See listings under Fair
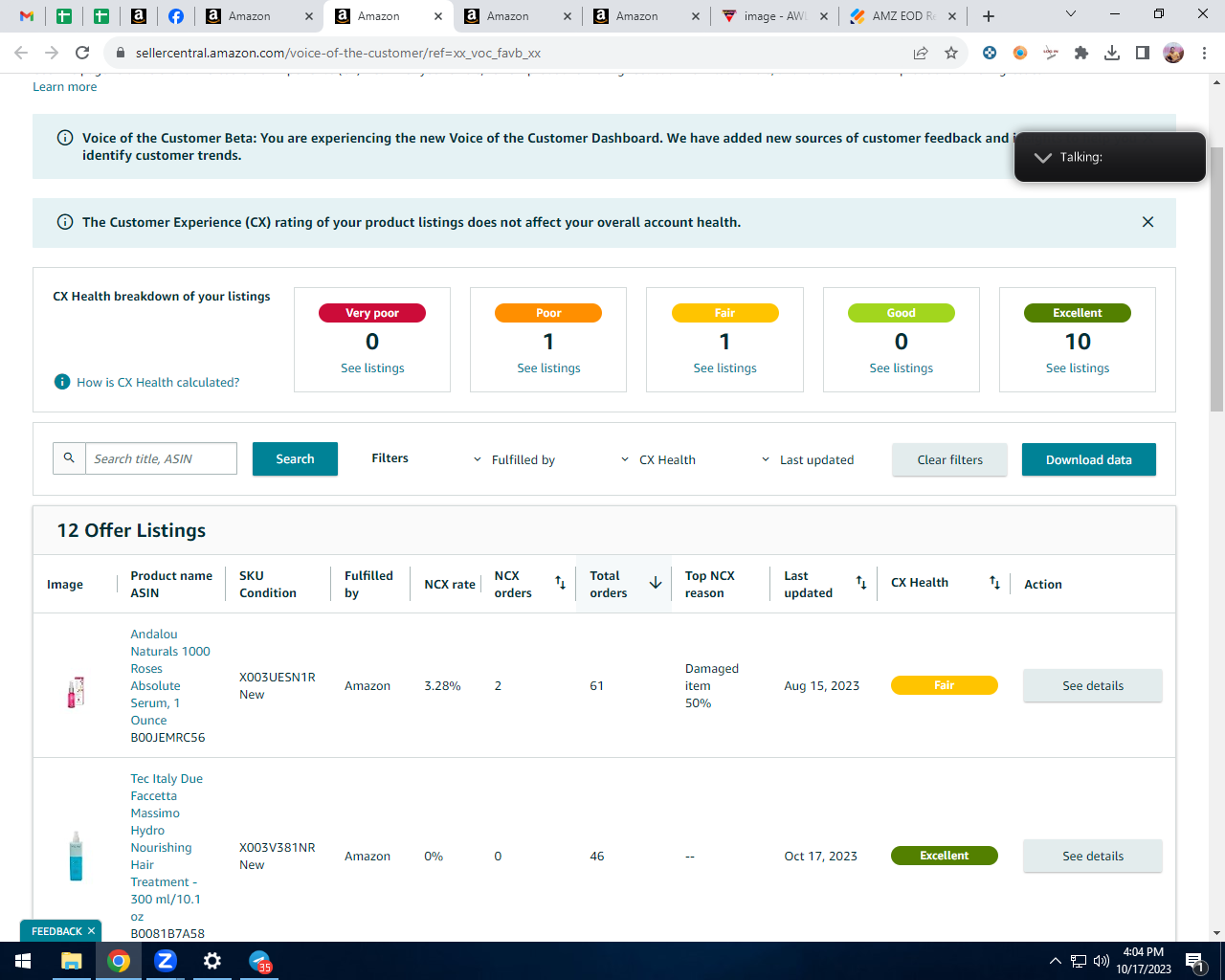The image size is (1225, 980). click(x=724, y=367)
